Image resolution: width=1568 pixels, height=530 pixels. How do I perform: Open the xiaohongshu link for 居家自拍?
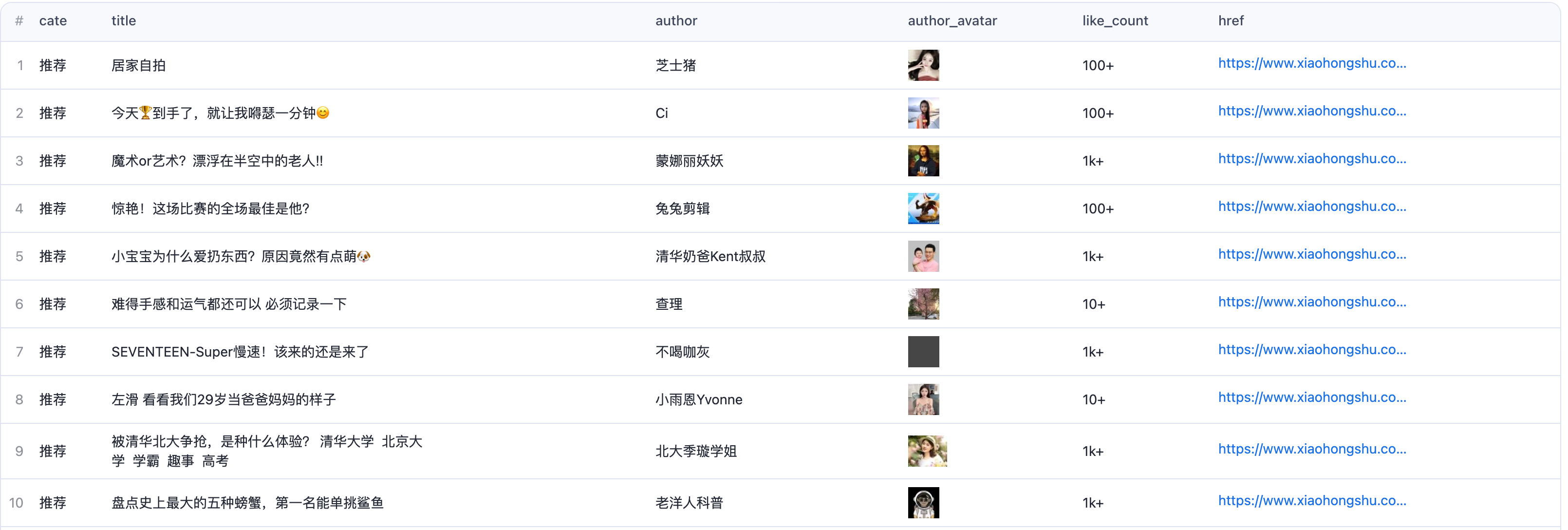click(x=1312, y=63)
